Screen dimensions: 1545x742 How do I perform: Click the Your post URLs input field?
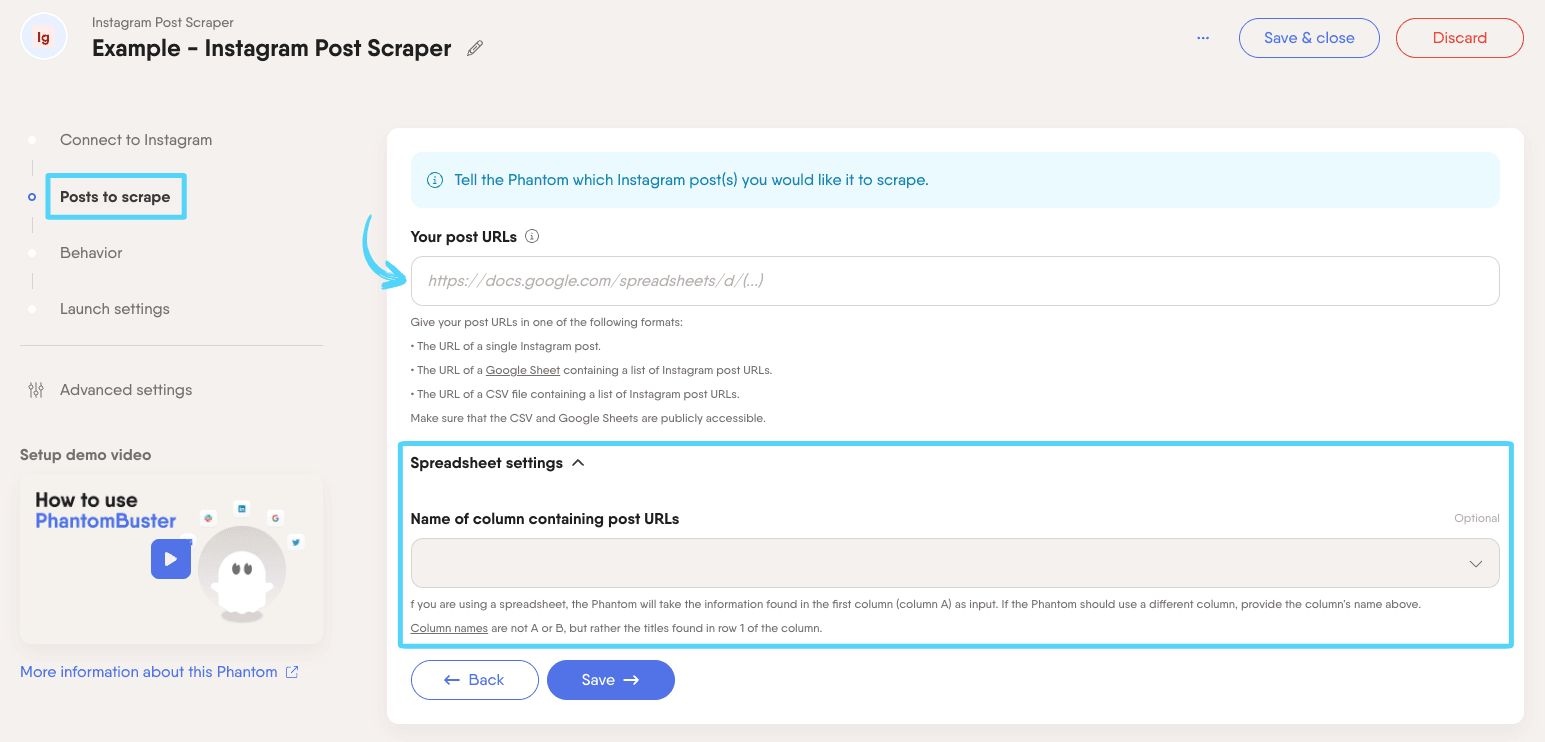click(x=955, y=281)
